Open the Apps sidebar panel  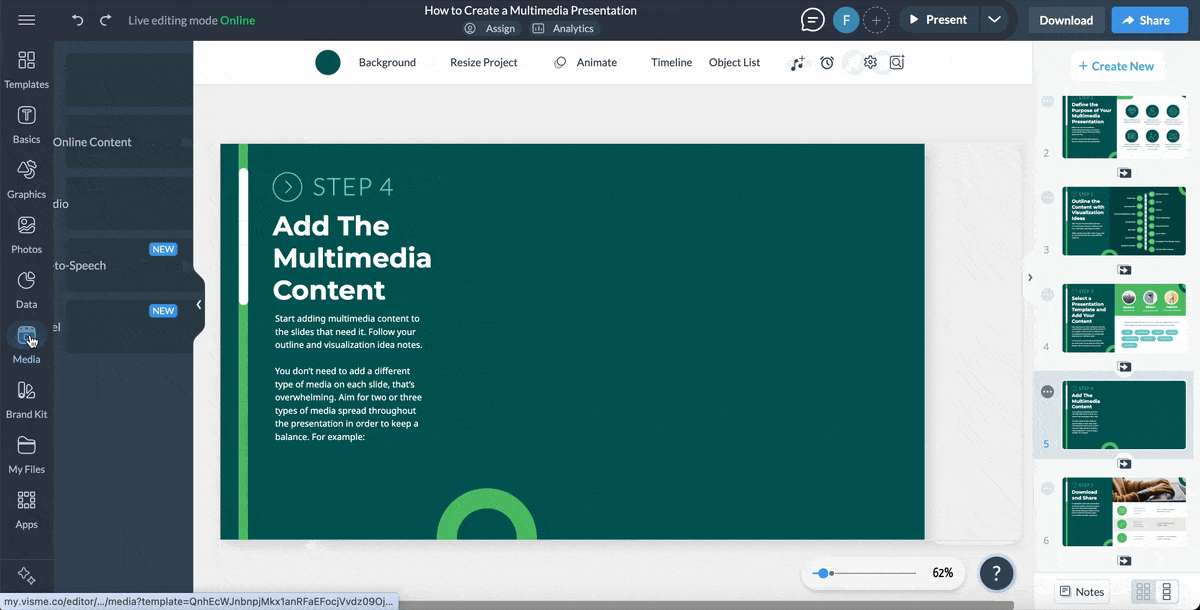point(27,509)
